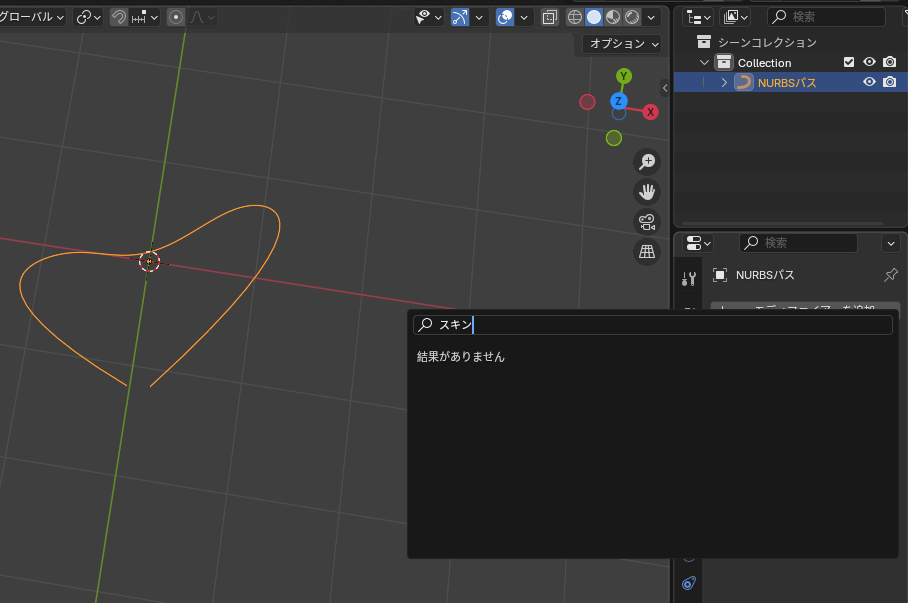
Task: Expand the NURBSパス tree item
Action: (724, 82)
